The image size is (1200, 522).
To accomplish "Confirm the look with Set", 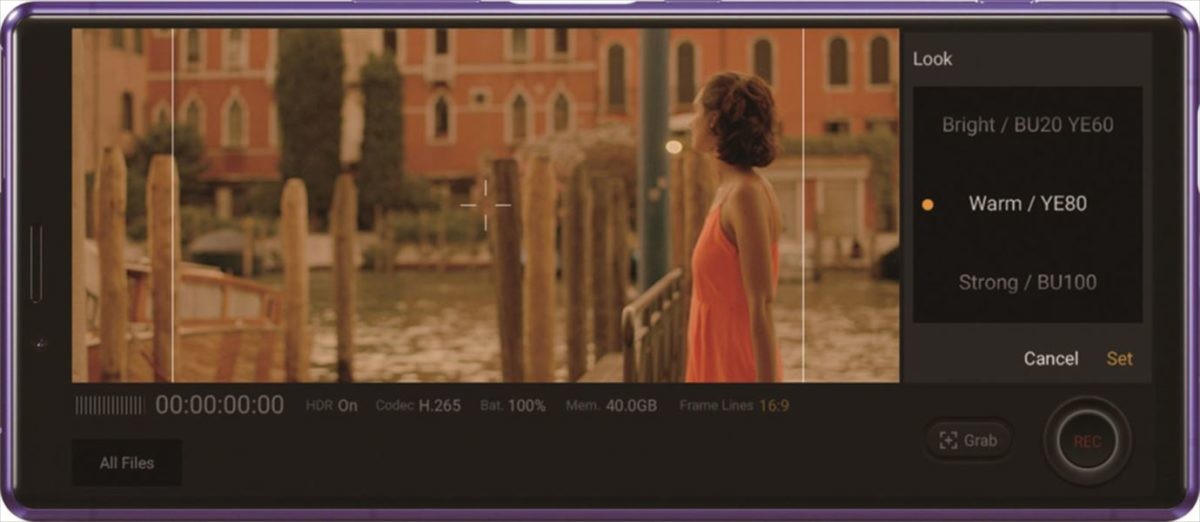I will (1119, 358).
